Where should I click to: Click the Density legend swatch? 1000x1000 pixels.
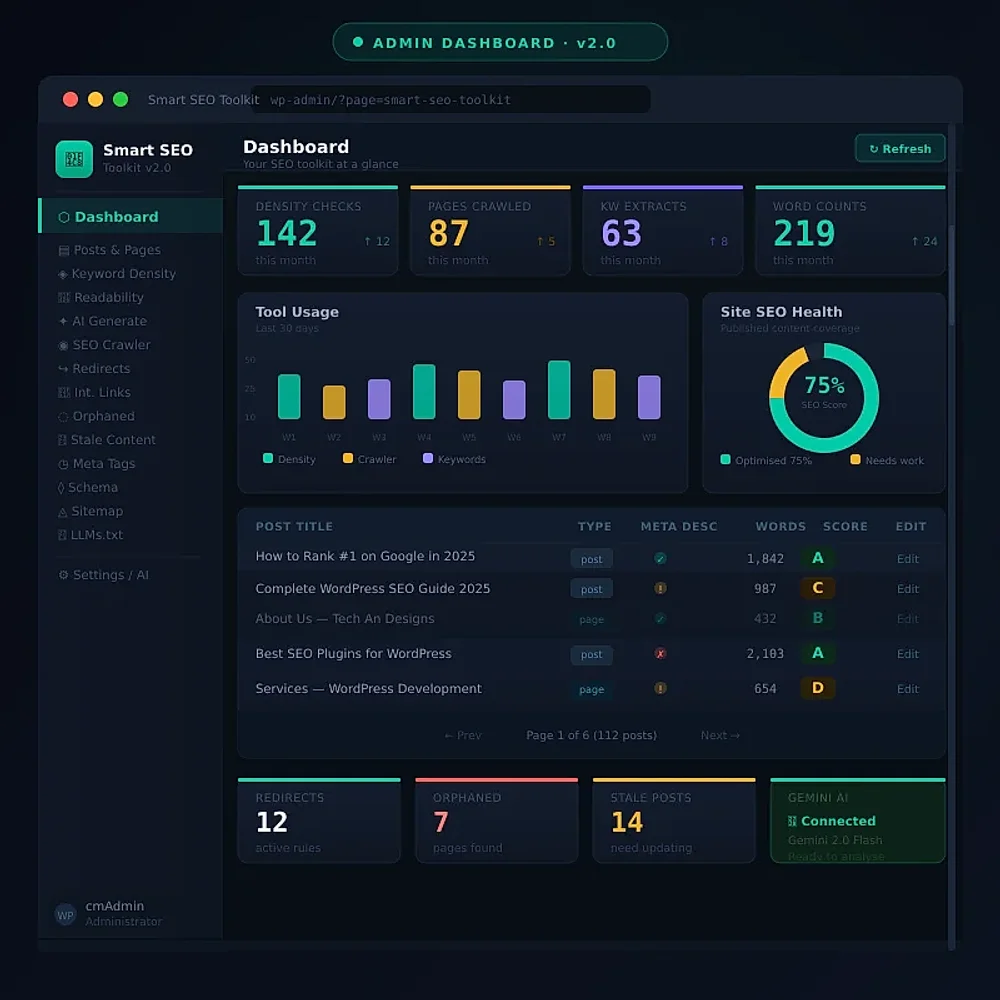point(268,458)
